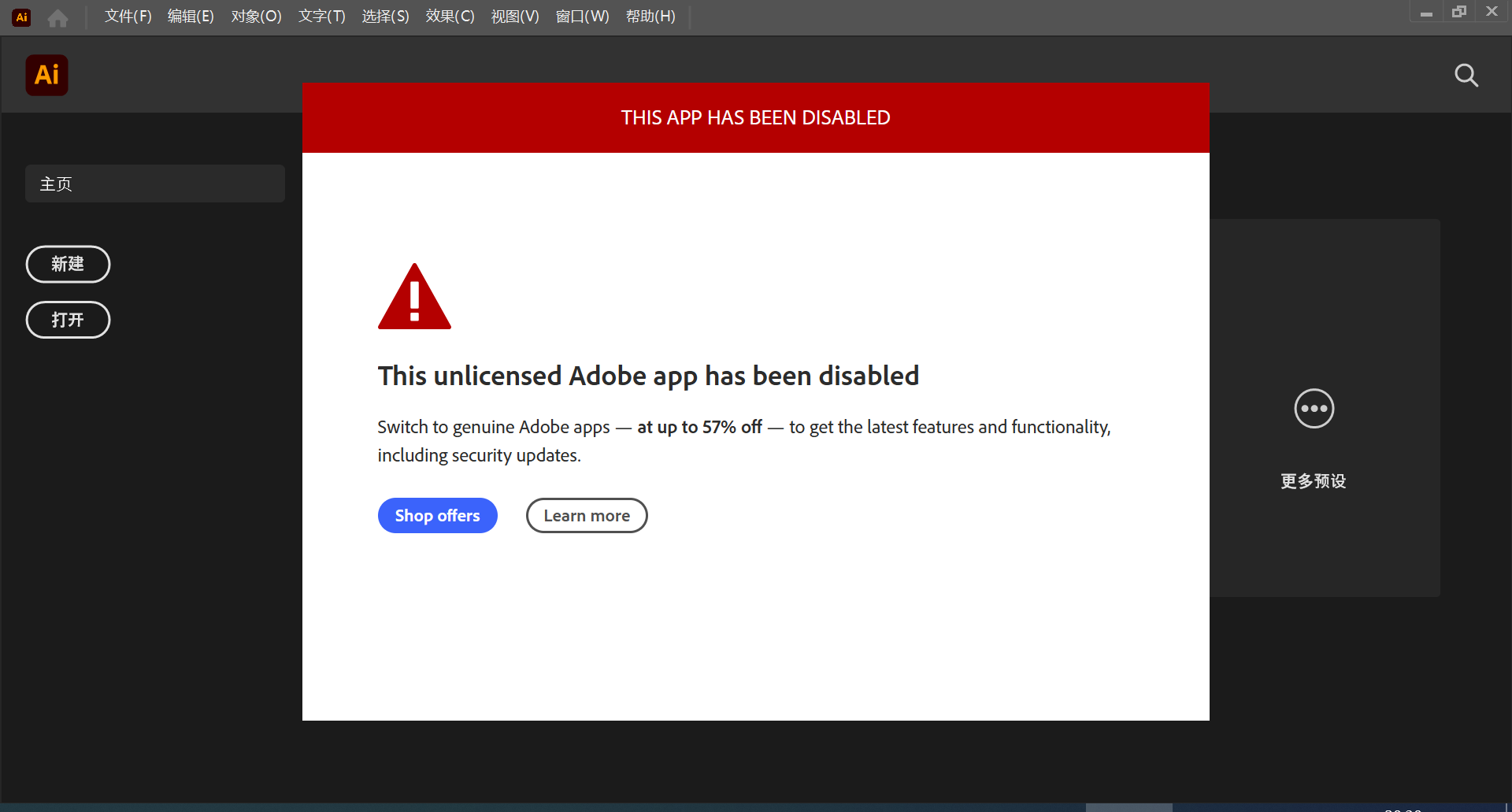The image size is (1512, 812).
Task: Click the more presets ellipsis icon
Action: [1314, 409]
